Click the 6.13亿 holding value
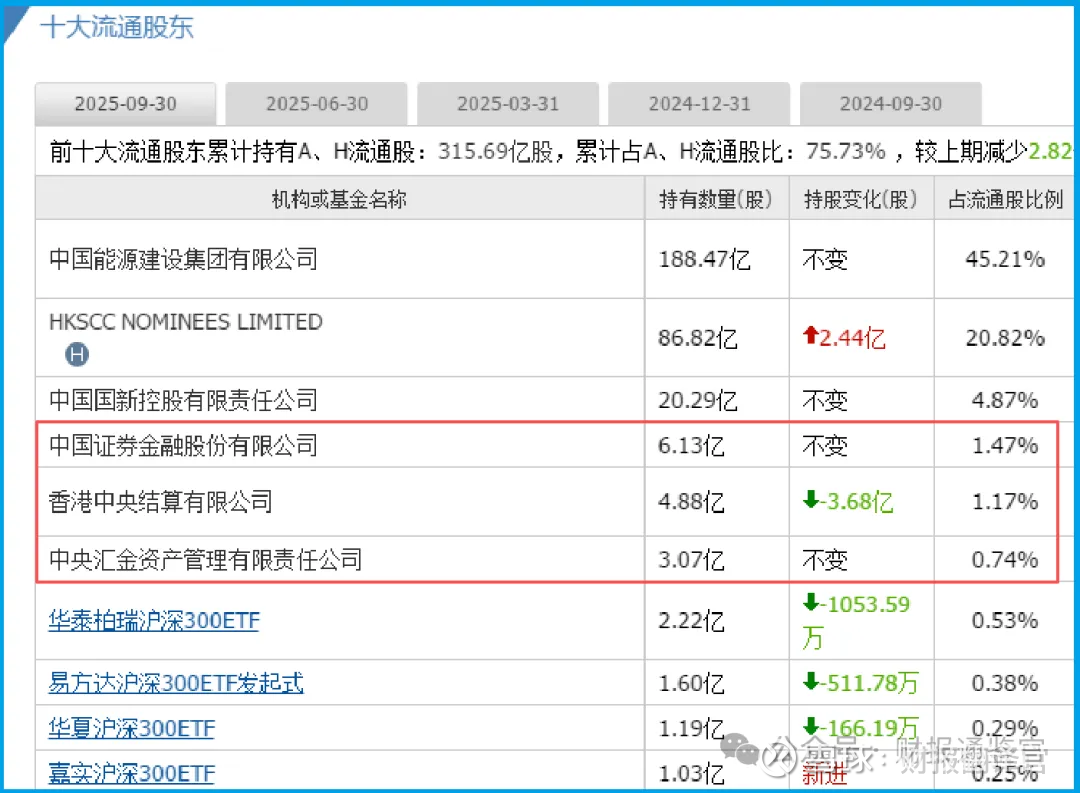This screenshot has width=1080, height=793. click(x=692, y=446)
